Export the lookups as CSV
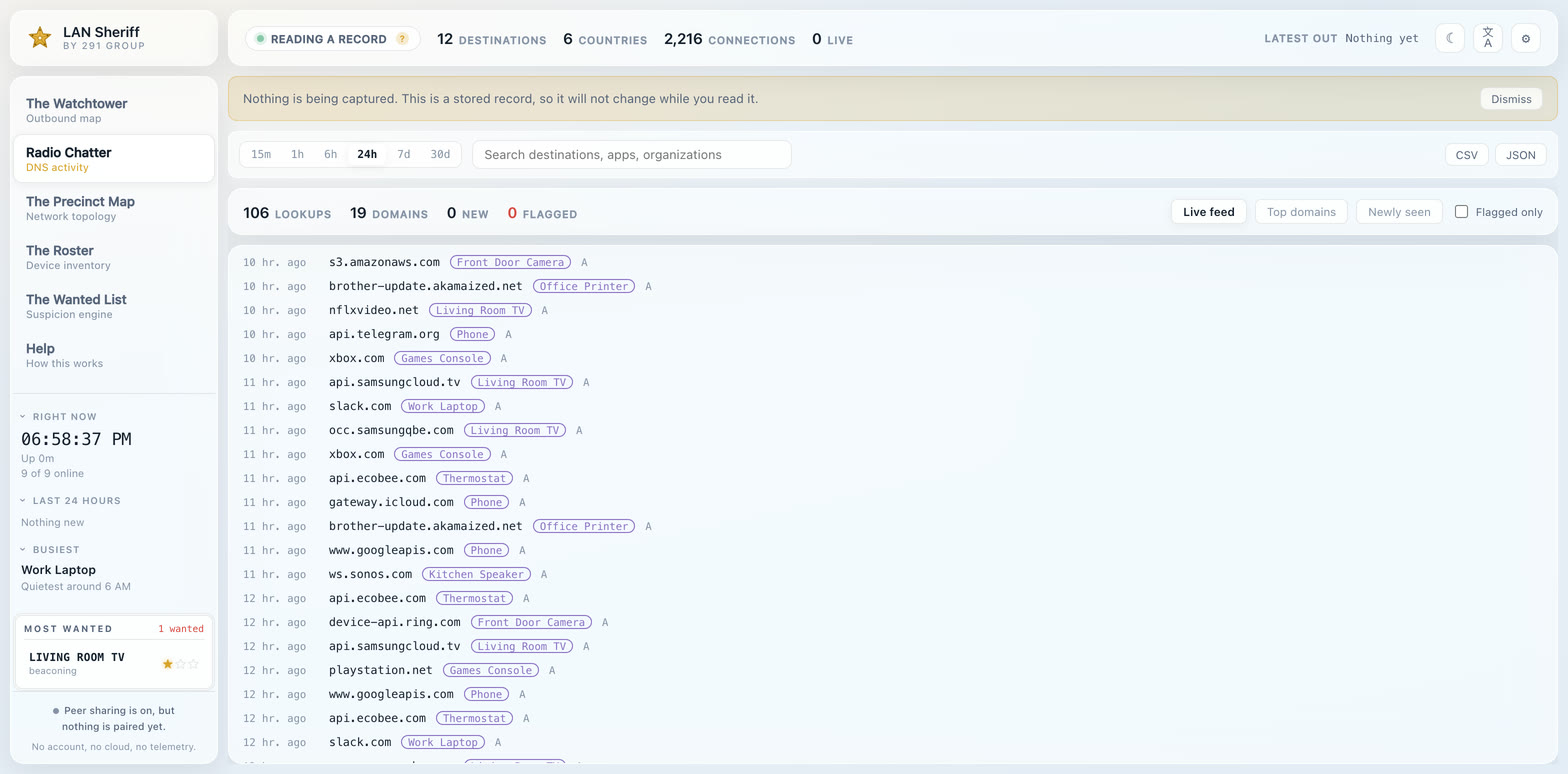1568x774 pixels. [1467, 155]
